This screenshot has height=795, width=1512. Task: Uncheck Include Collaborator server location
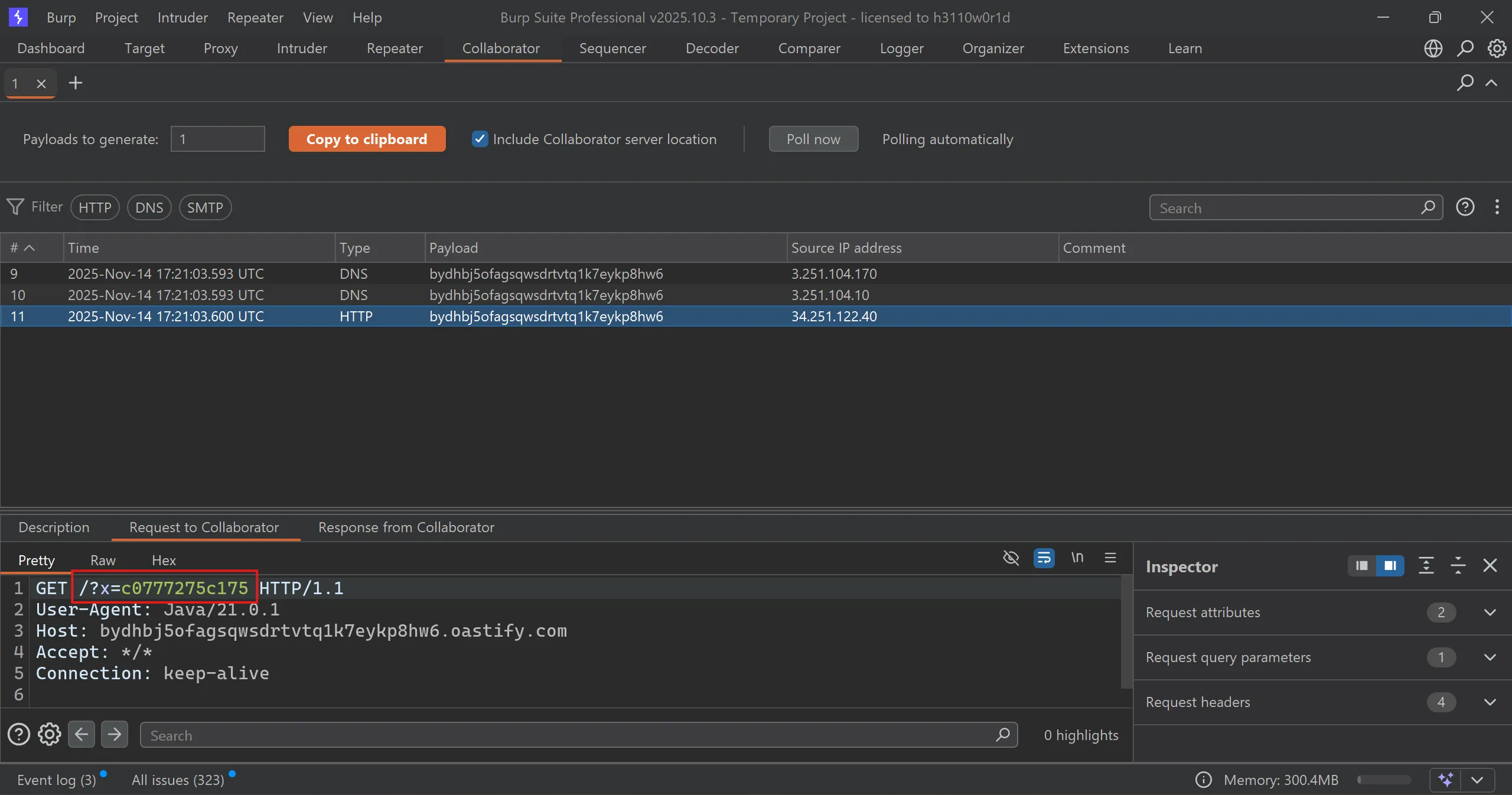[480, 139]
